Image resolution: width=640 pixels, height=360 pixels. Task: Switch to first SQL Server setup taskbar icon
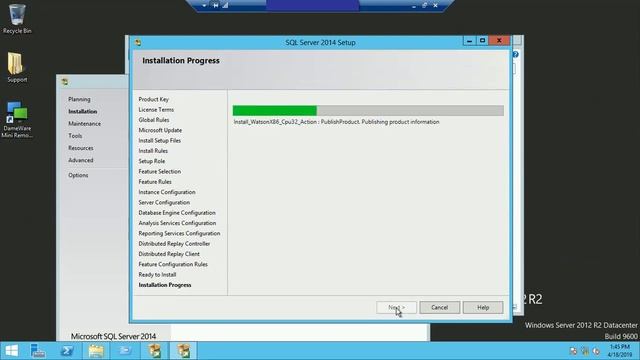(155, 351)
